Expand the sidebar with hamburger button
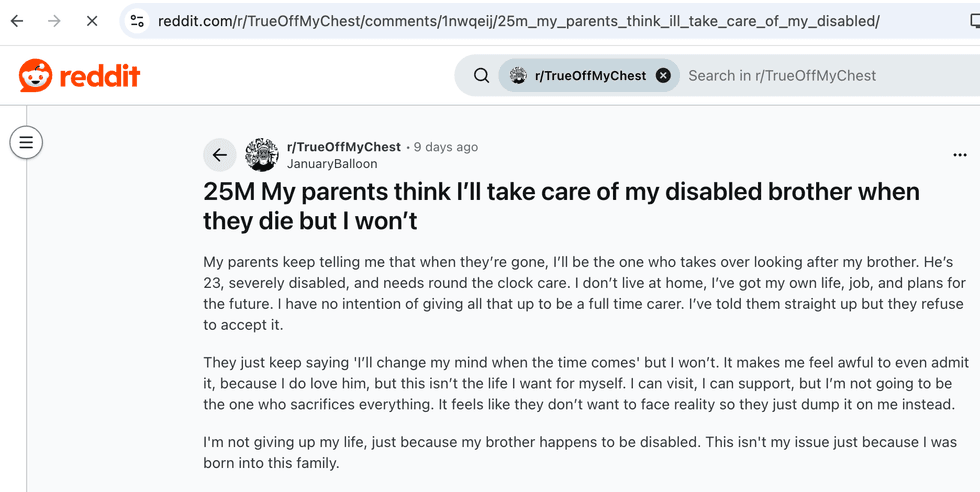This screenshot has width=980, height=492. [x=26, y=143]
